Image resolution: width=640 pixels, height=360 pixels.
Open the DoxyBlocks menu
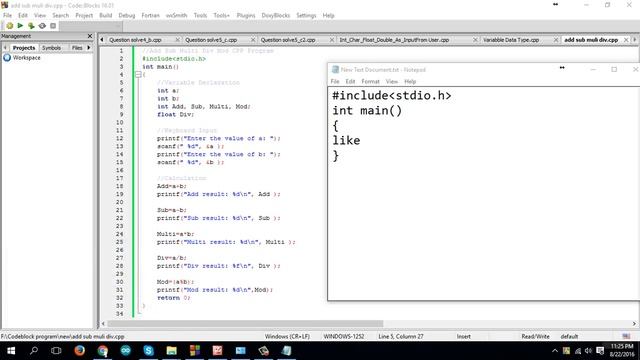point(276,15)
